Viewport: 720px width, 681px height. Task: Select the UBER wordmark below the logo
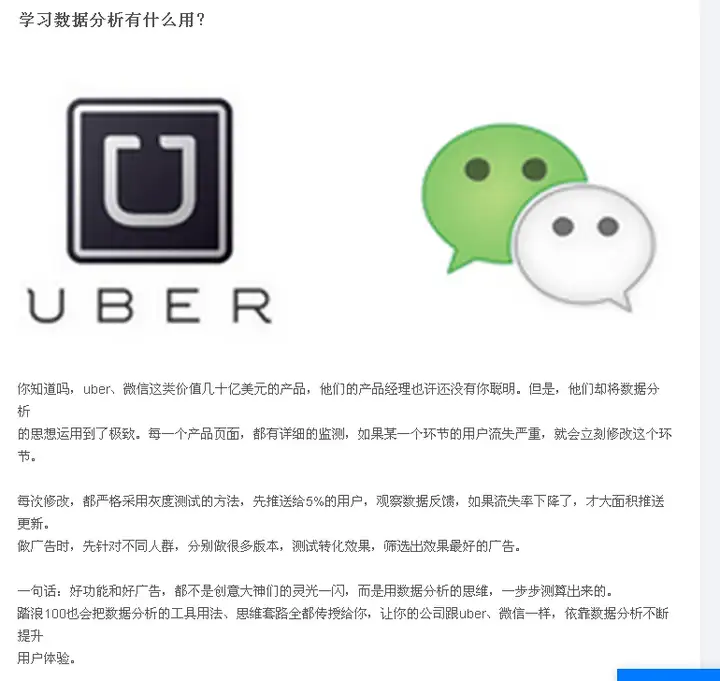tap(150, 305)
